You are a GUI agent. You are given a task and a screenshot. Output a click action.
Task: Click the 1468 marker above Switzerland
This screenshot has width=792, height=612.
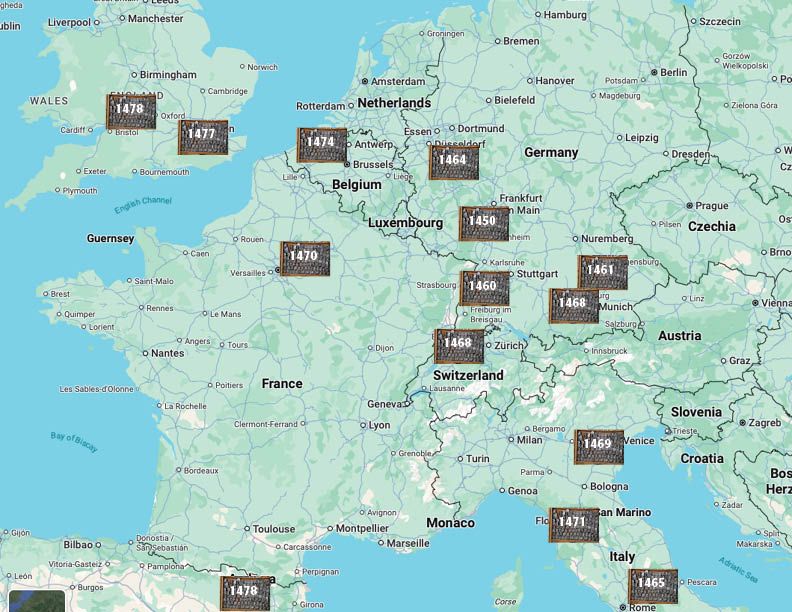tap(459, 346)
